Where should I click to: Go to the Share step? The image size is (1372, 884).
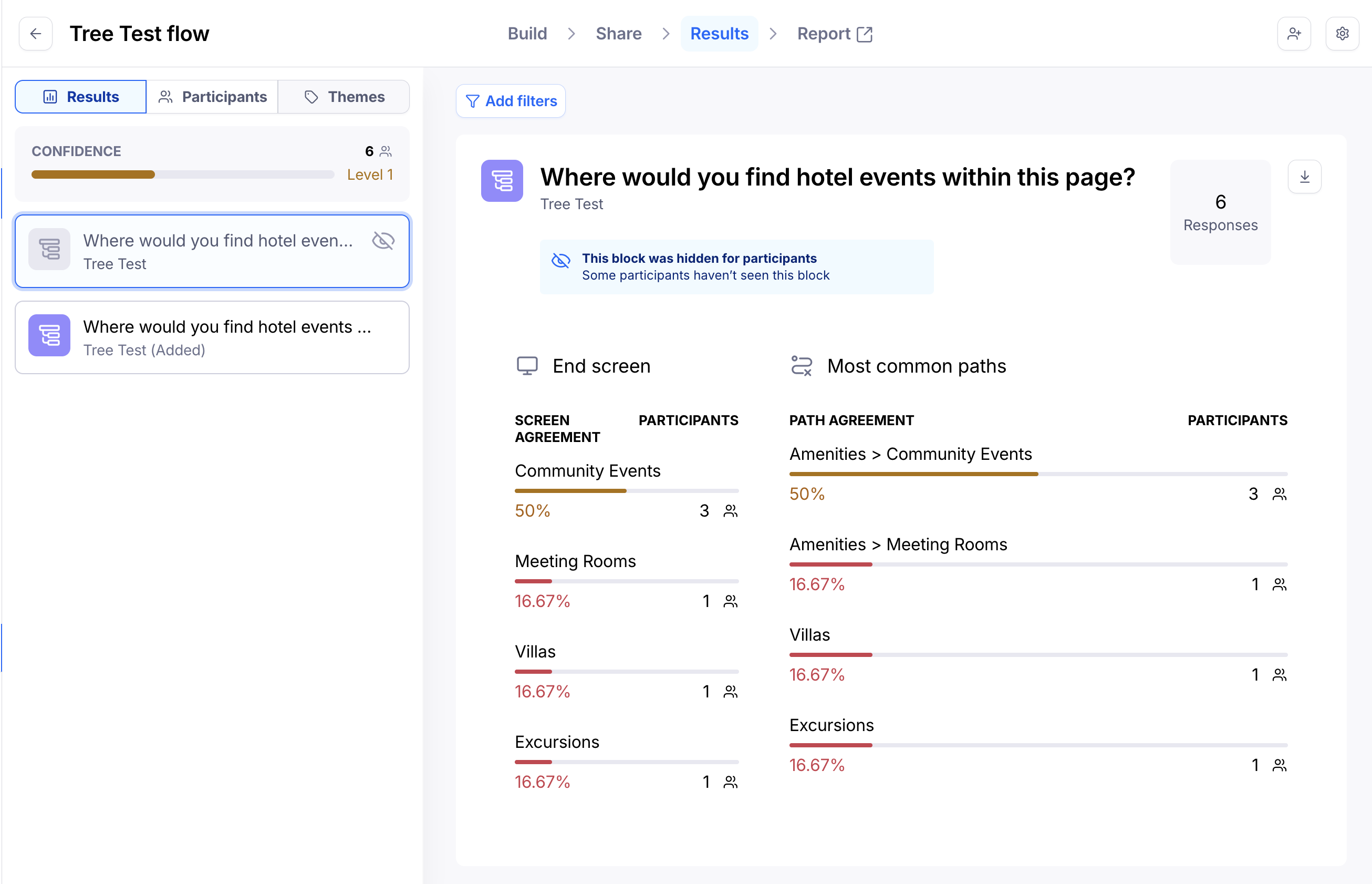618,34
